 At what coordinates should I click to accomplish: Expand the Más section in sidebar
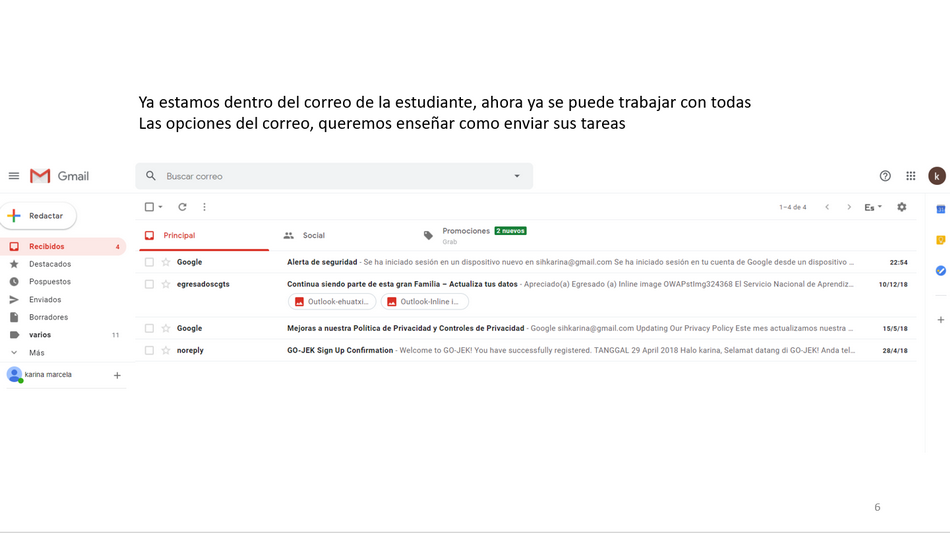[36, 353]
